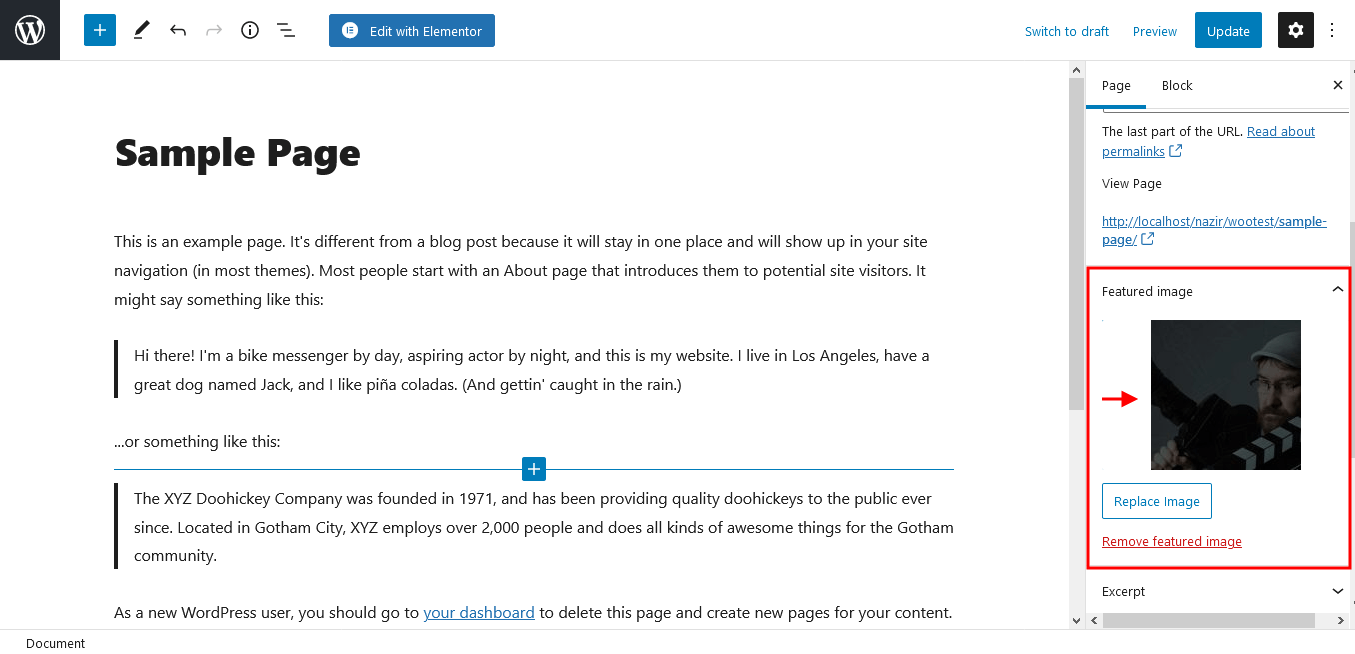Click the Update button
This screenshot has height=654, width=1355.
[1228, 30]
